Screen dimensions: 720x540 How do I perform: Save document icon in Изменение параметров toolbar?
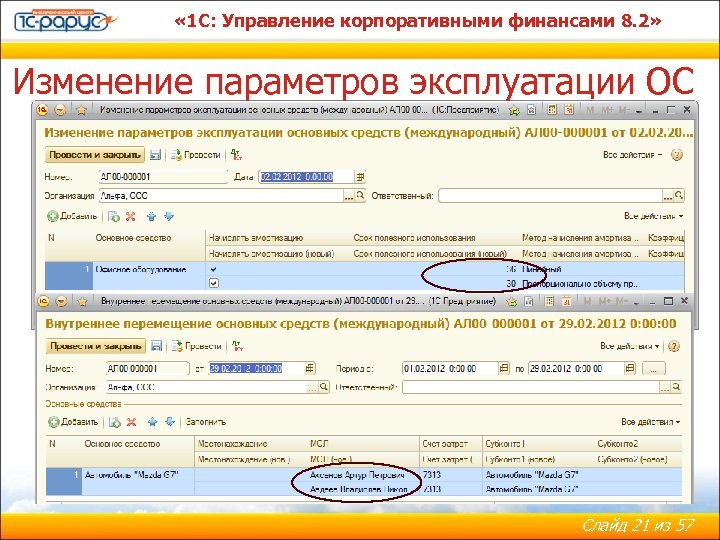tap(156, 155)
